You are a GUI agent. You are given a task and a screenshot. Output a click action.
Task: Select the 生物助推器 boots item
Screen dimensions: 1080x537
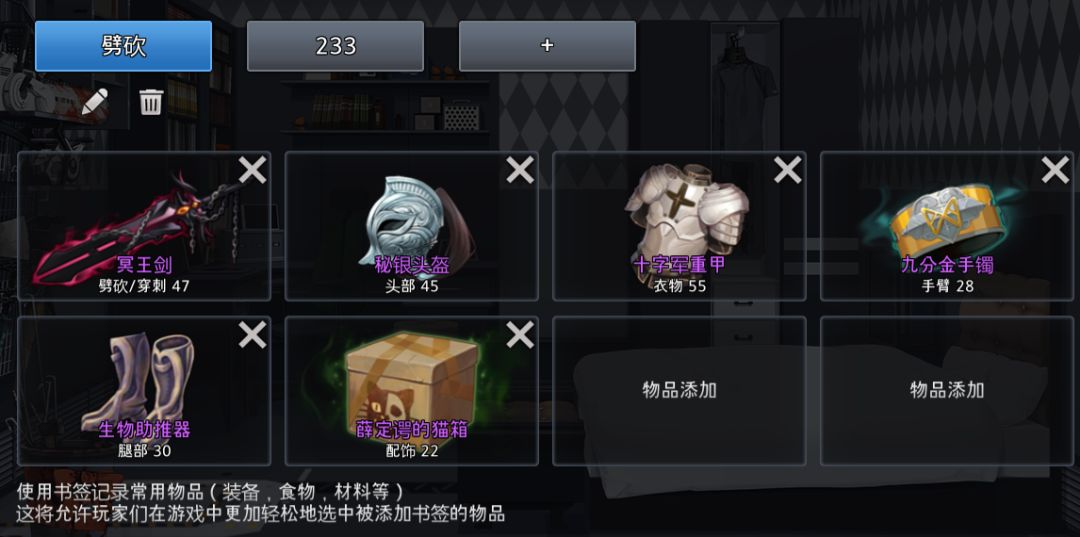coord(144,391)
